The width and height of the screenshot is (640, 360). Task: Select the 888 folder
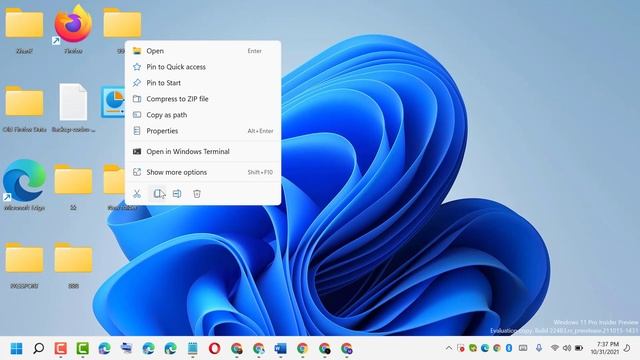(73, 265)
